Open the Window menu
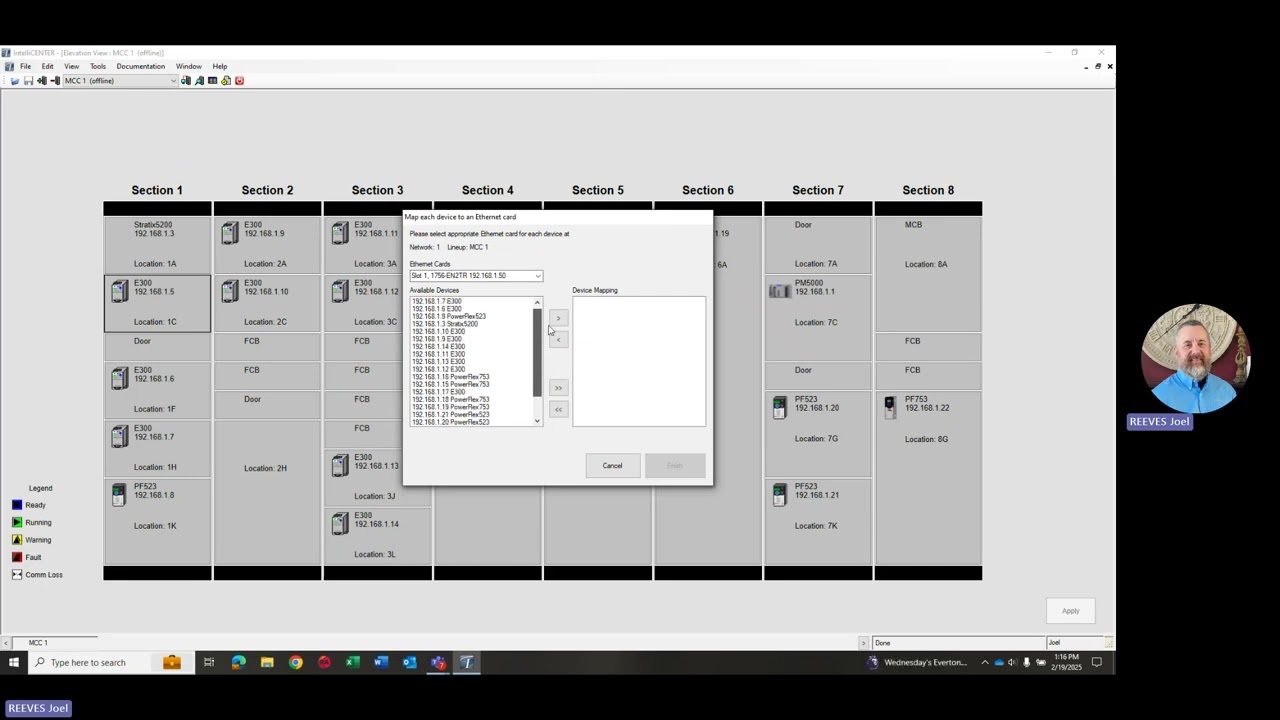Screen dimensions: 1280x720 tap(189, 66)
